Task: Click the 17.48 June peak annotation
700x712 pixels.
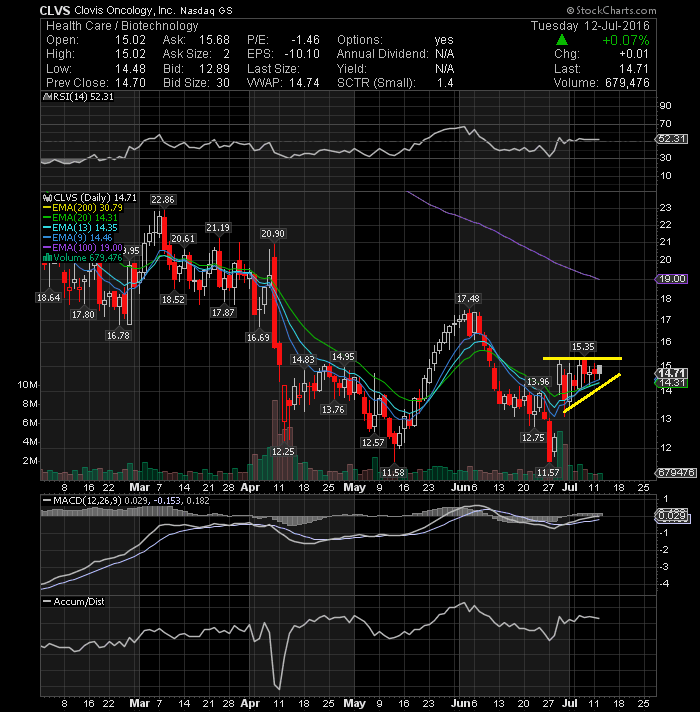Action: pyautogui.click(x=468, y=298)
